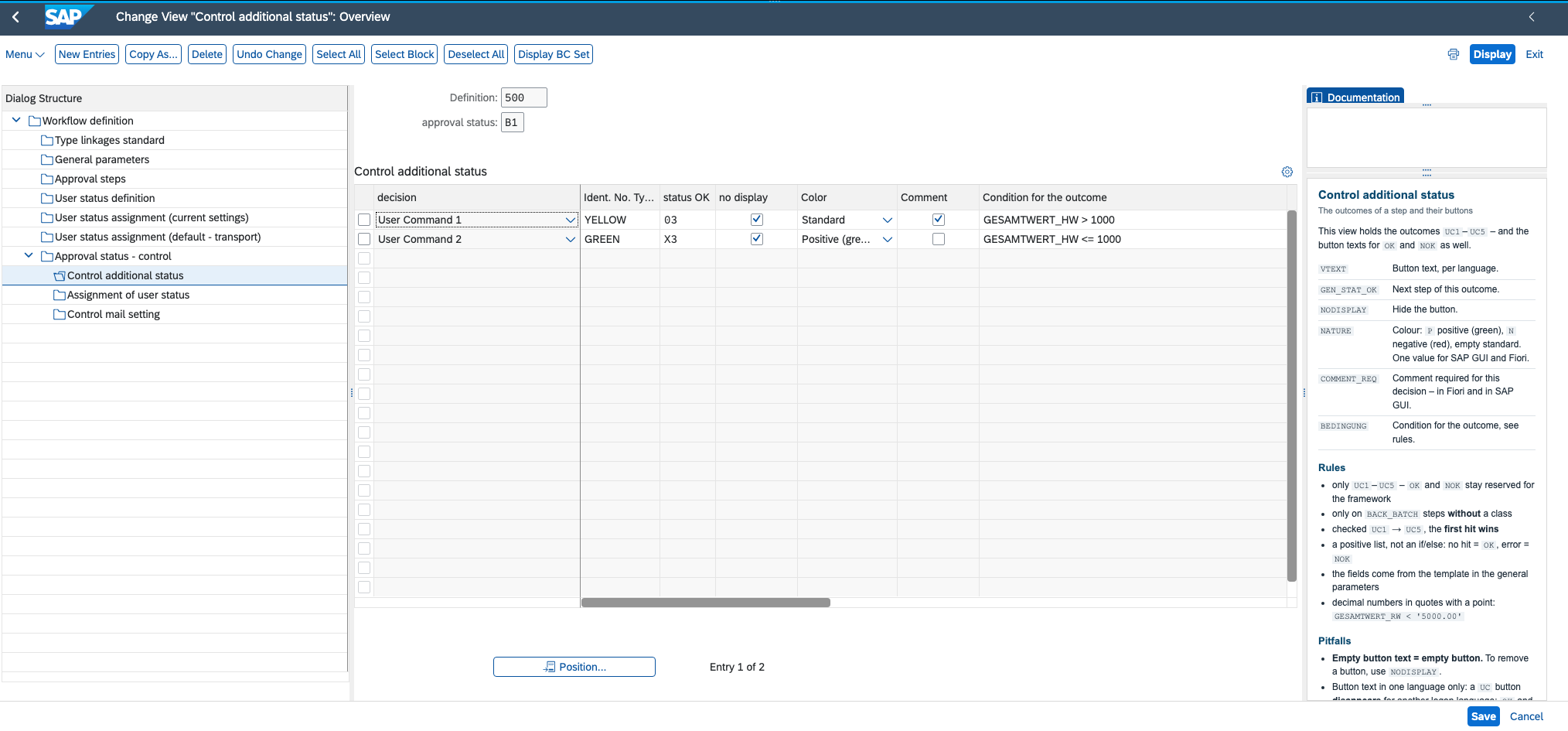Image resolution: width=1568 pixels, height=731 pixels.
Task: Toggle Comment checkbox for YELLOW row
Action: pyautogui.click(x=939, y=220)
